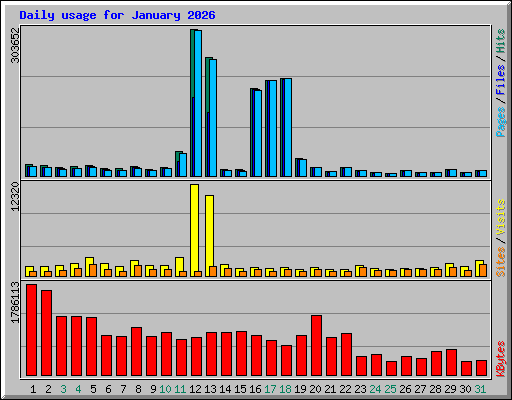Click the orange "Sites" legend label
The image size is (512, 400).
point(501,262)
